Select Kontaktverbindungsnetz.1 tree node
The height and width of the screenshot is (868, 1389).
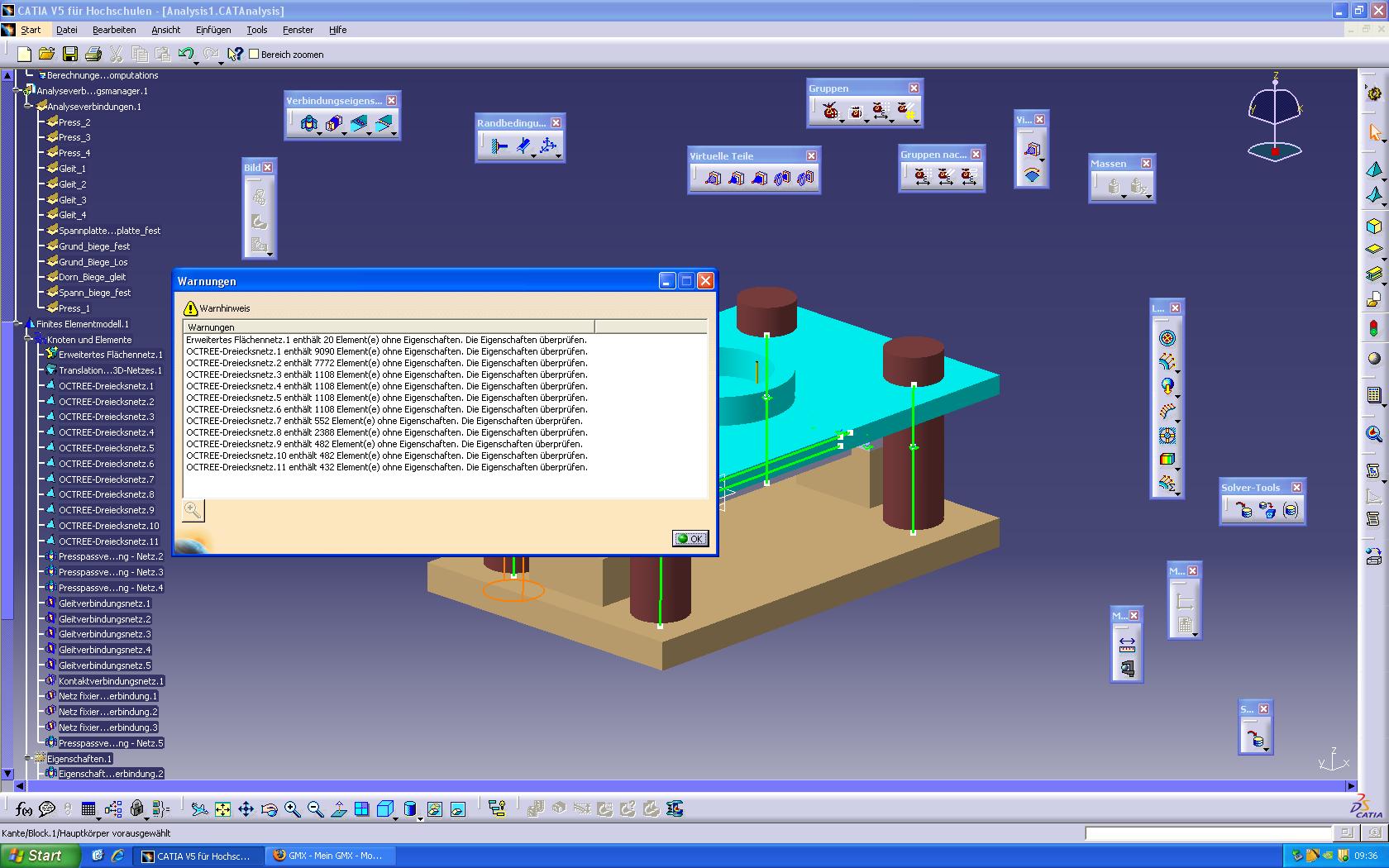[x=111, y=681]
